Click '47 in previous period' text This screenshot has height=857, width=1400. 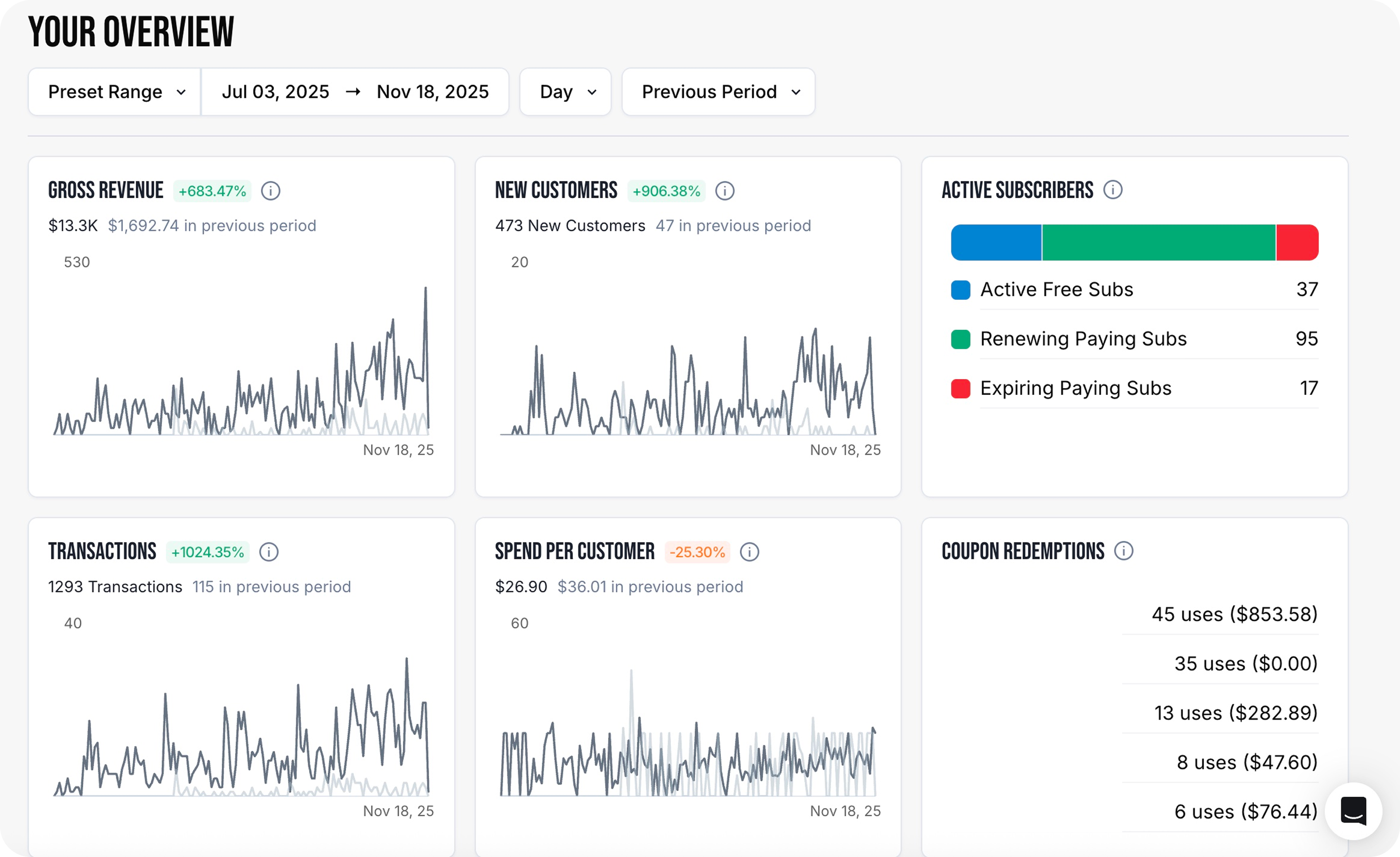point(733,225)
